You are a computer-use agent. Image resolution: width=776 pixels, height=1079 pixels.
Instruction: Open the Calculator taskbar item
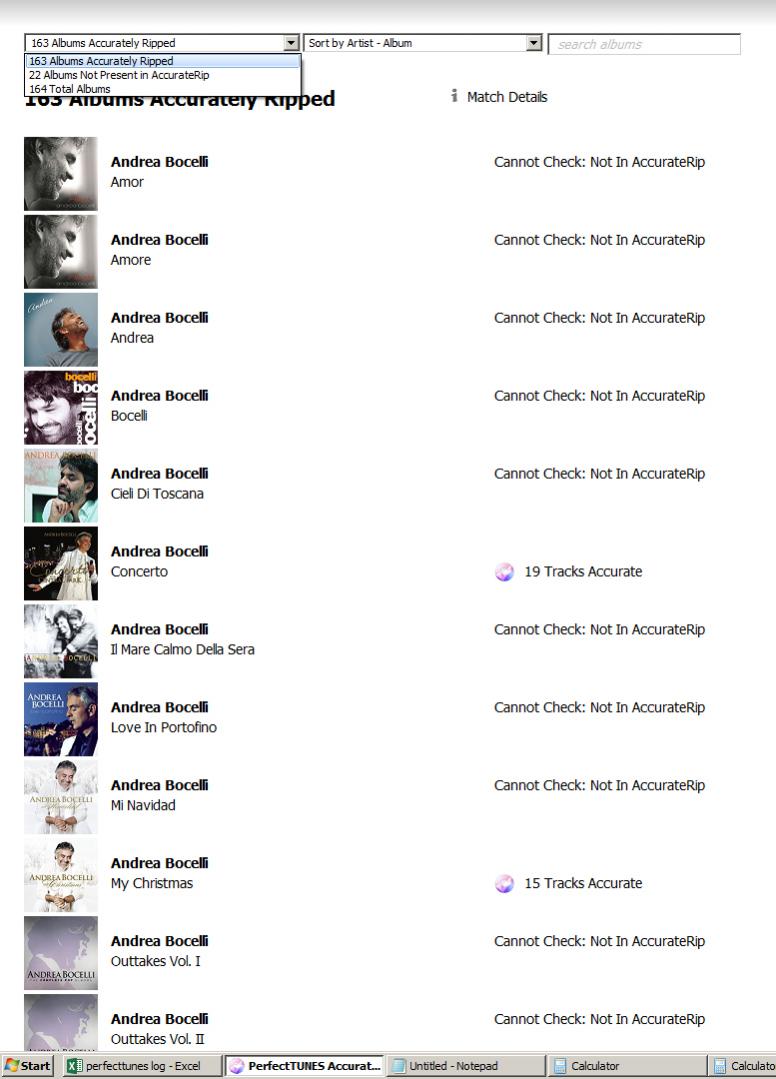pyautogui.click(x=624, y=1066)
